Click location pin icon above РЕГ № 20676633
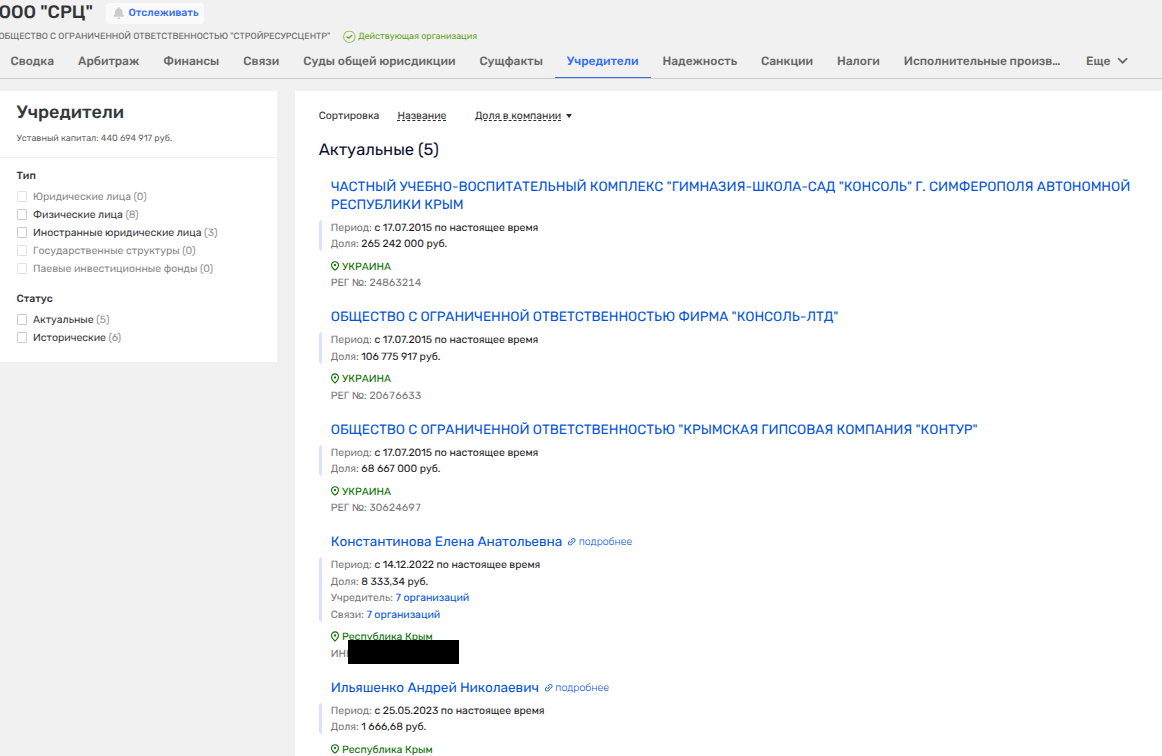 click(x=336, y=379)
